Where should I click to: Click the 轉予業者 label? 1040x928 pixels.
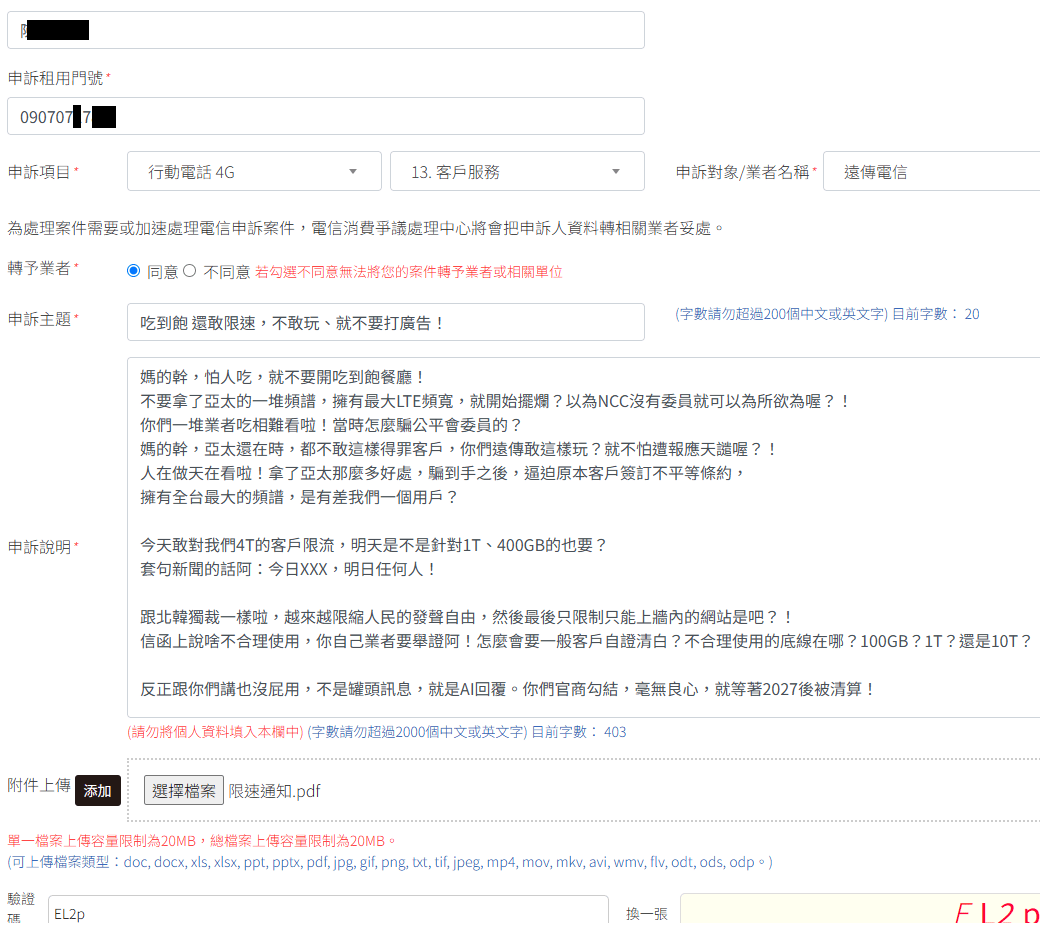pos(39,268)
